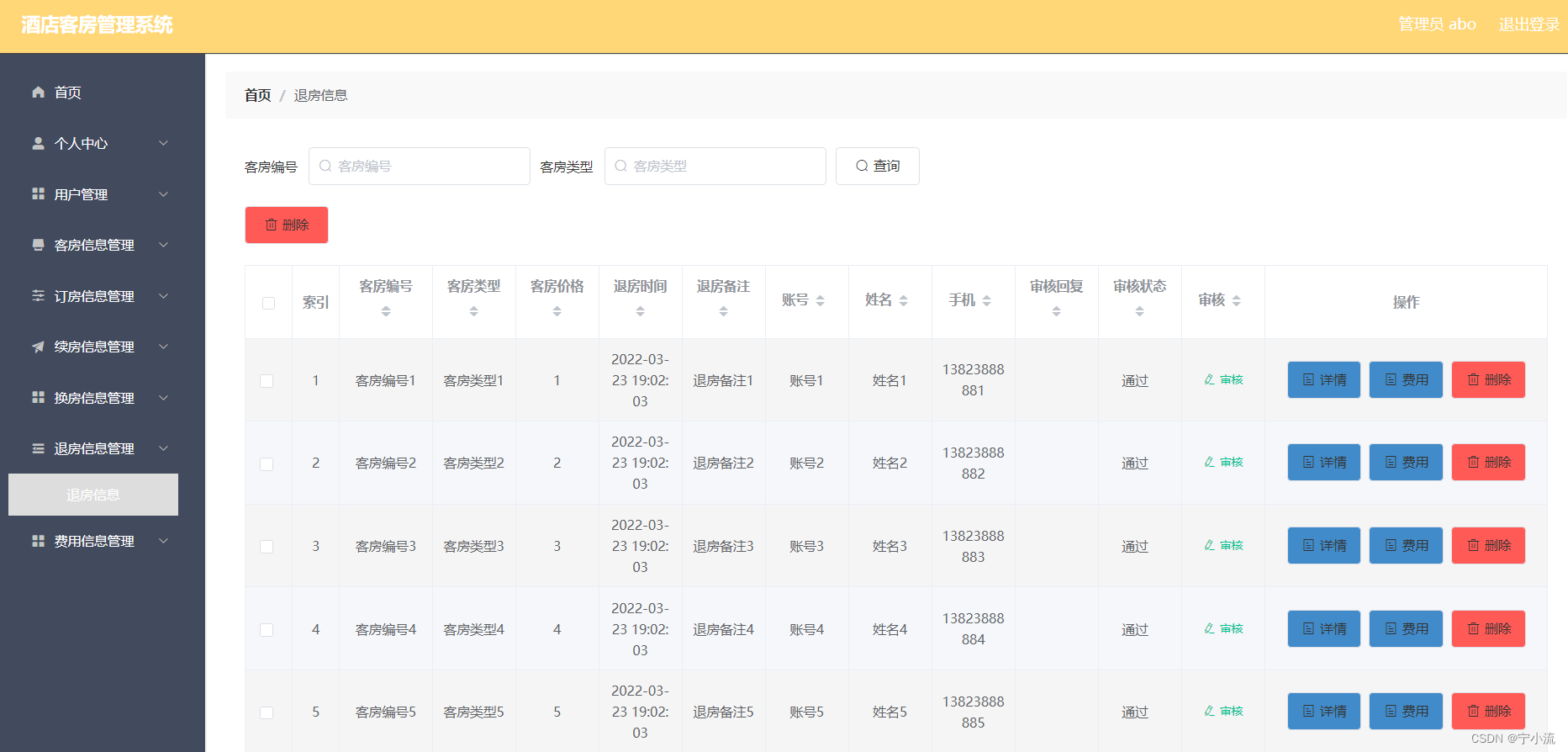Click the paper plane icon beside 续房信息管理
The image size is (1568, 752).
pos(38,347)
